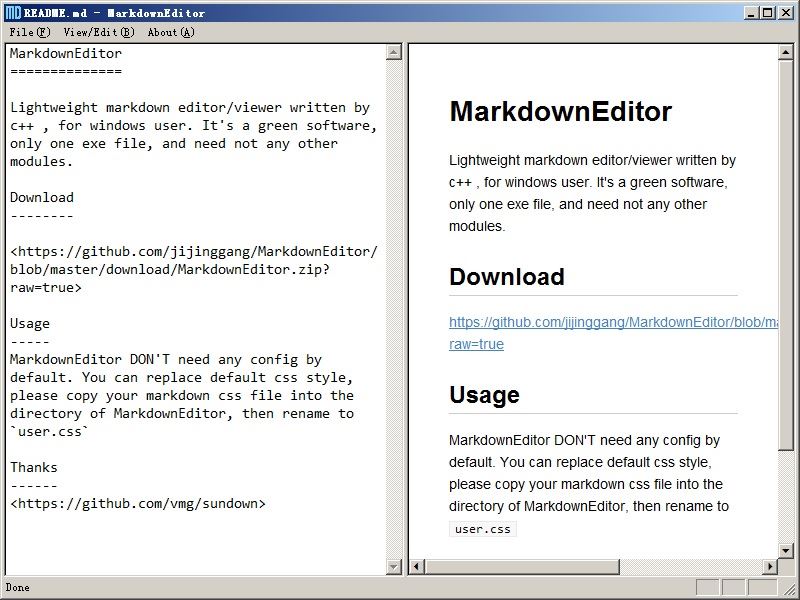Click the 'MarkdownEditor' title line in editor

(x=66, y=54)
